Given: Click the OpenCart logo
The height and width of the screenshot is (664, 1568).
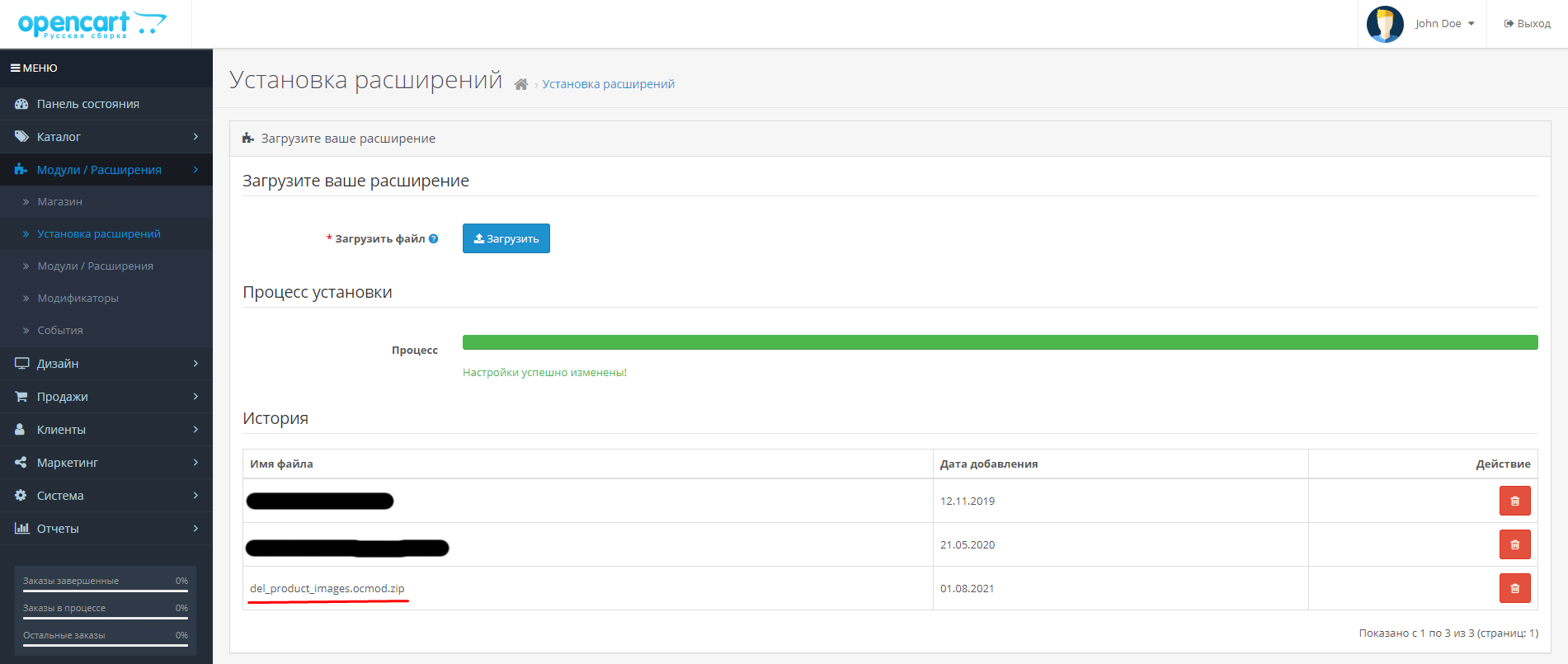Looking at the screenshot, I should (x=92, y=24).
